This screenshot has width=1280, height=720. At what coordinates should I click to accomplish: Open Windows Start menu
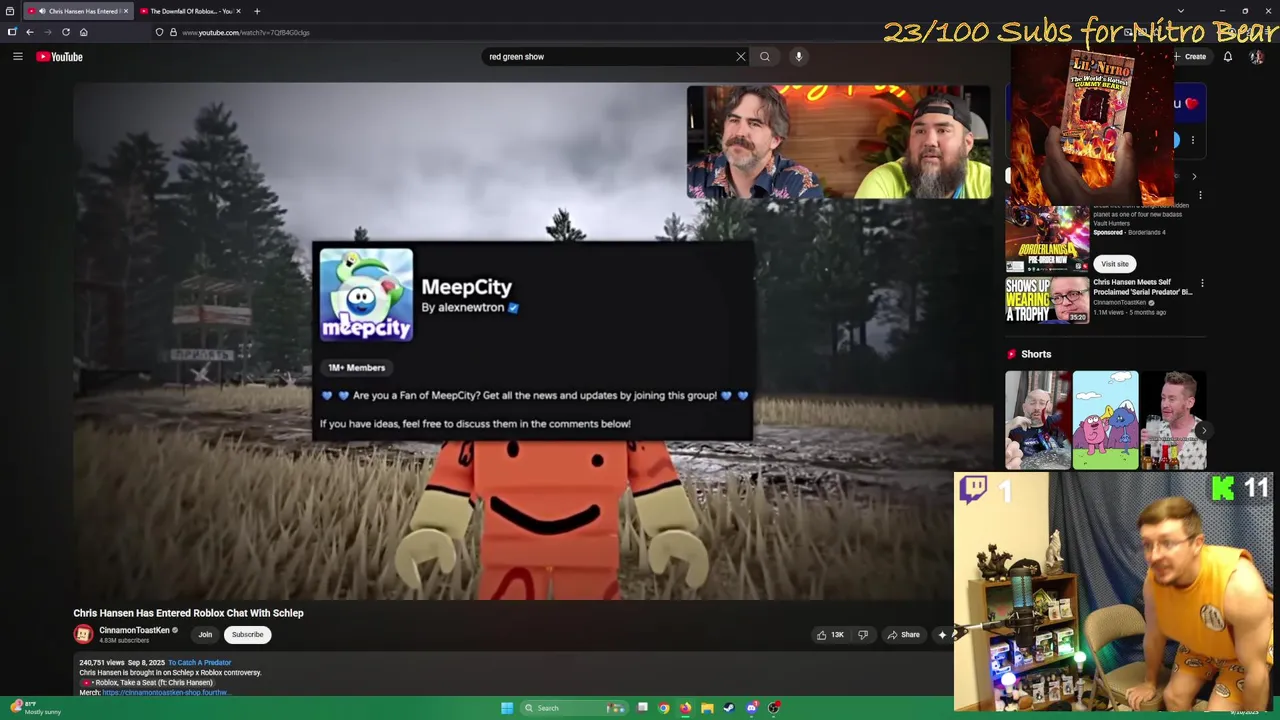(x=507, y=708)
